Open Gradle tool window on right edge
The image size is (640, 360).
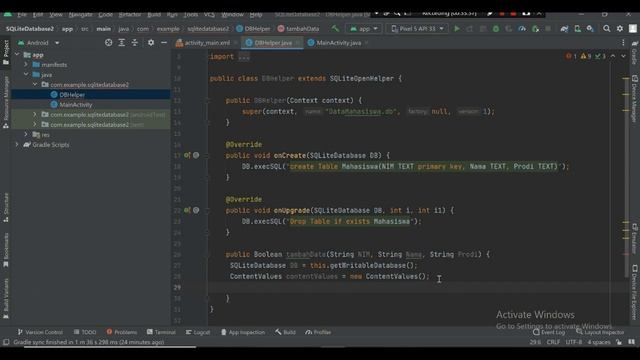coord(634,53)
